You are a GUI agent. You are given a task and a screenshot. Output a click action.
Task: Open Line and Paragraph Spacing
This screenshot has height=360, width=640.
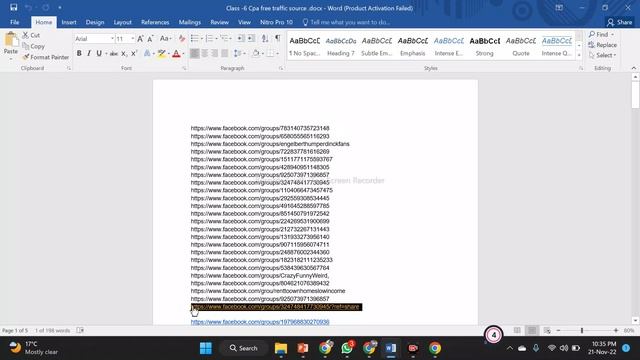click(x=239, y=53)
